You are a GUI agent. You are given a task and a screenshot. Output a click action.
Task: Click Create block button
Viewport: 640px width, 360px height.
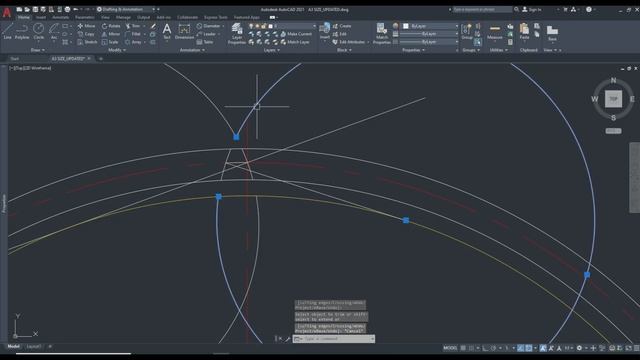pyautogui.click(x=342, y=26)
